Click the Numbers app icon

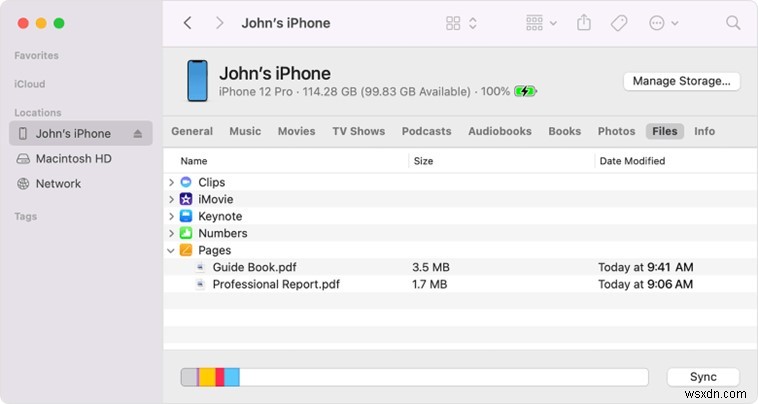pos(186,233)
